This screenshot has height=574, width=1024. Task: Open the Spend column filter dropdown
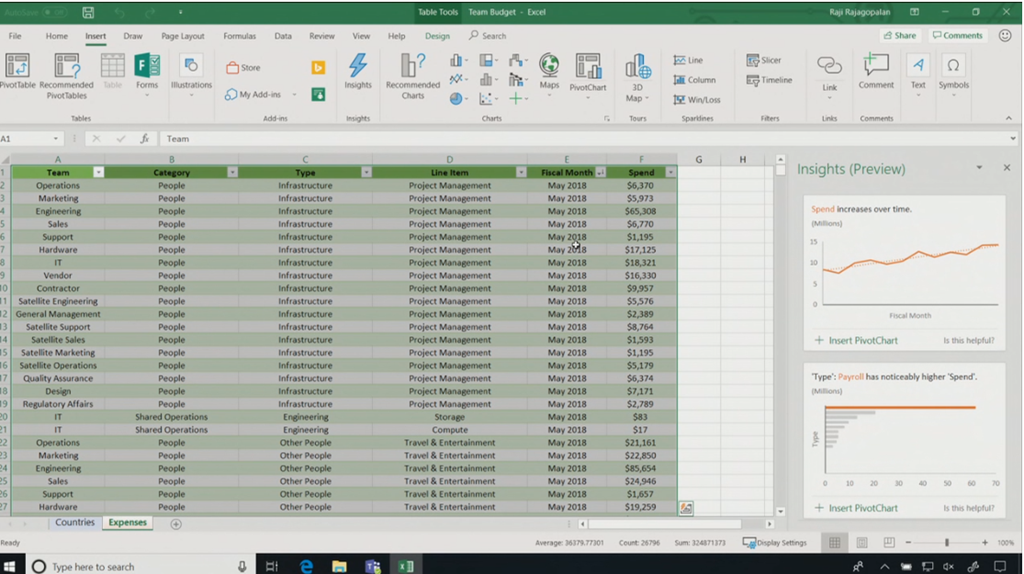coord(670,172)
